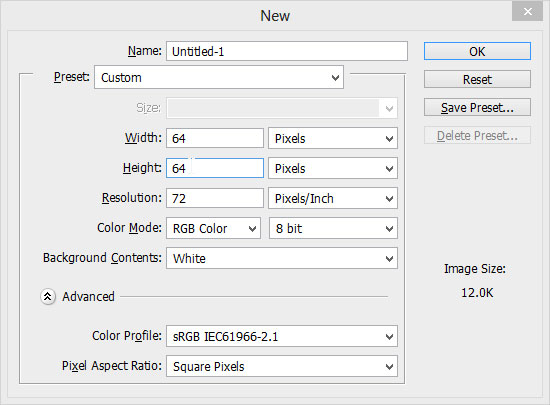The image size is (550, 405).
Task: Click the Resolution value field
Action: point(215,198)
